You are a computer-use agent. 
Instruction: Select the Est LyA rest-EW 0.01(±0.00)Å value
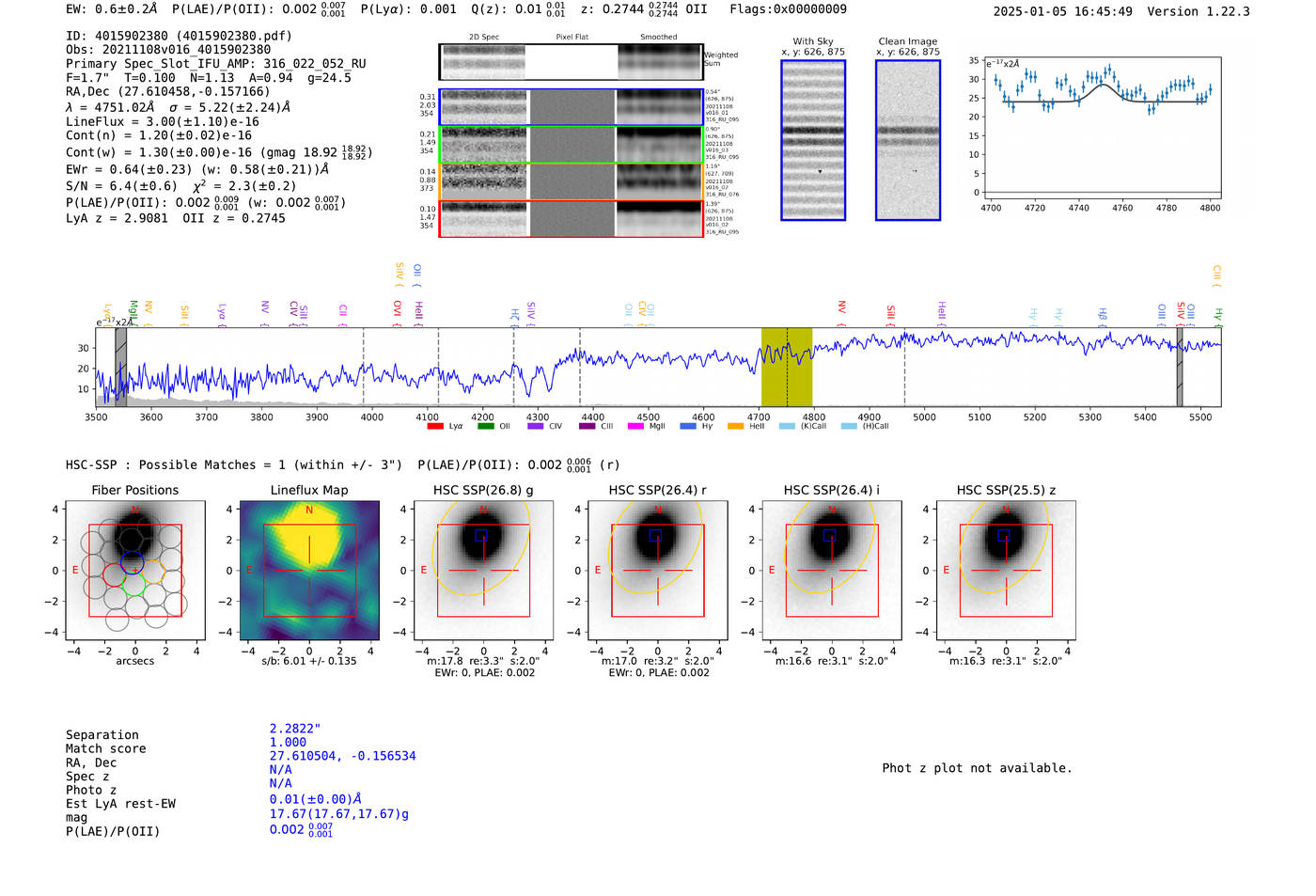pyautogui.click(x=316, y=799)
